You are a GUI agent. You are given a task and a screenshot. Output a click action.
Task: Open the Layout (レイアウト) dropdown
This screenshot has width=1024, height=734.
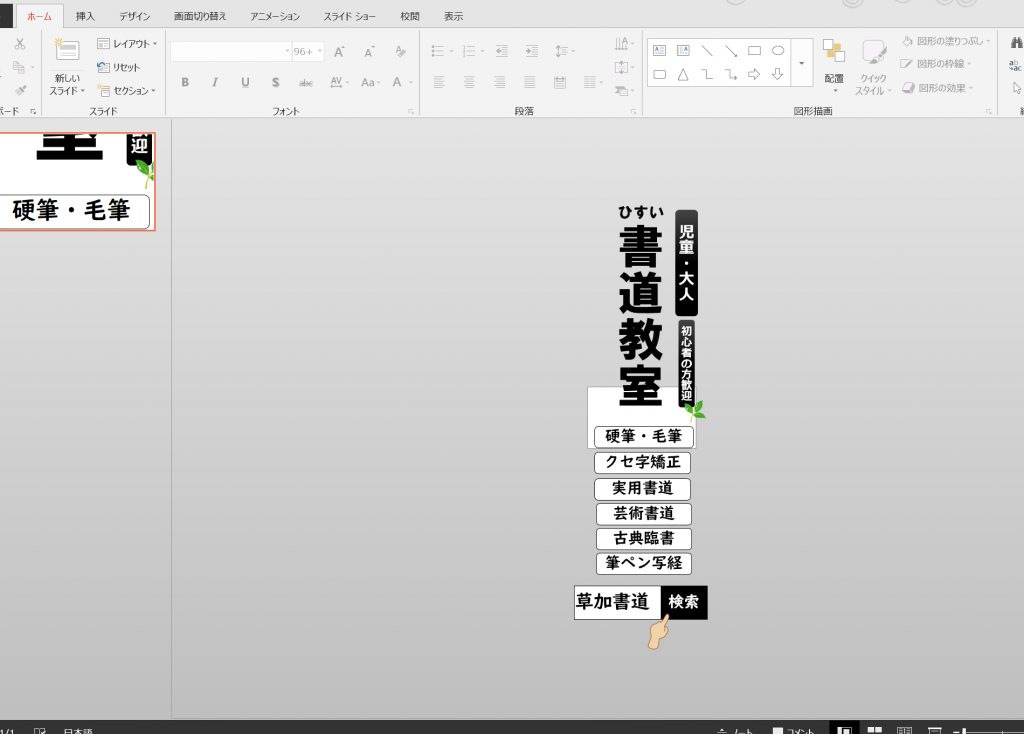tap(127, 44)
